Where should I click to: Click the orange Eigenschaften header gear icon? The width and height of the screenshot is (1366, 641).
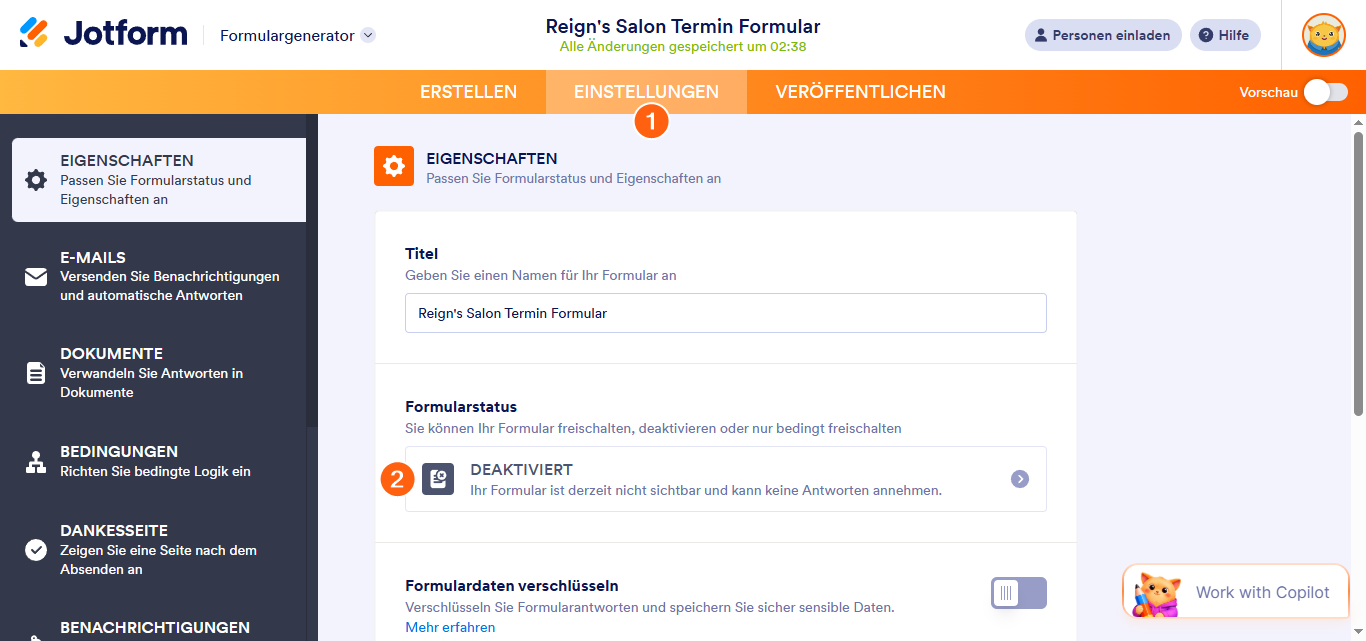point(394,166)
